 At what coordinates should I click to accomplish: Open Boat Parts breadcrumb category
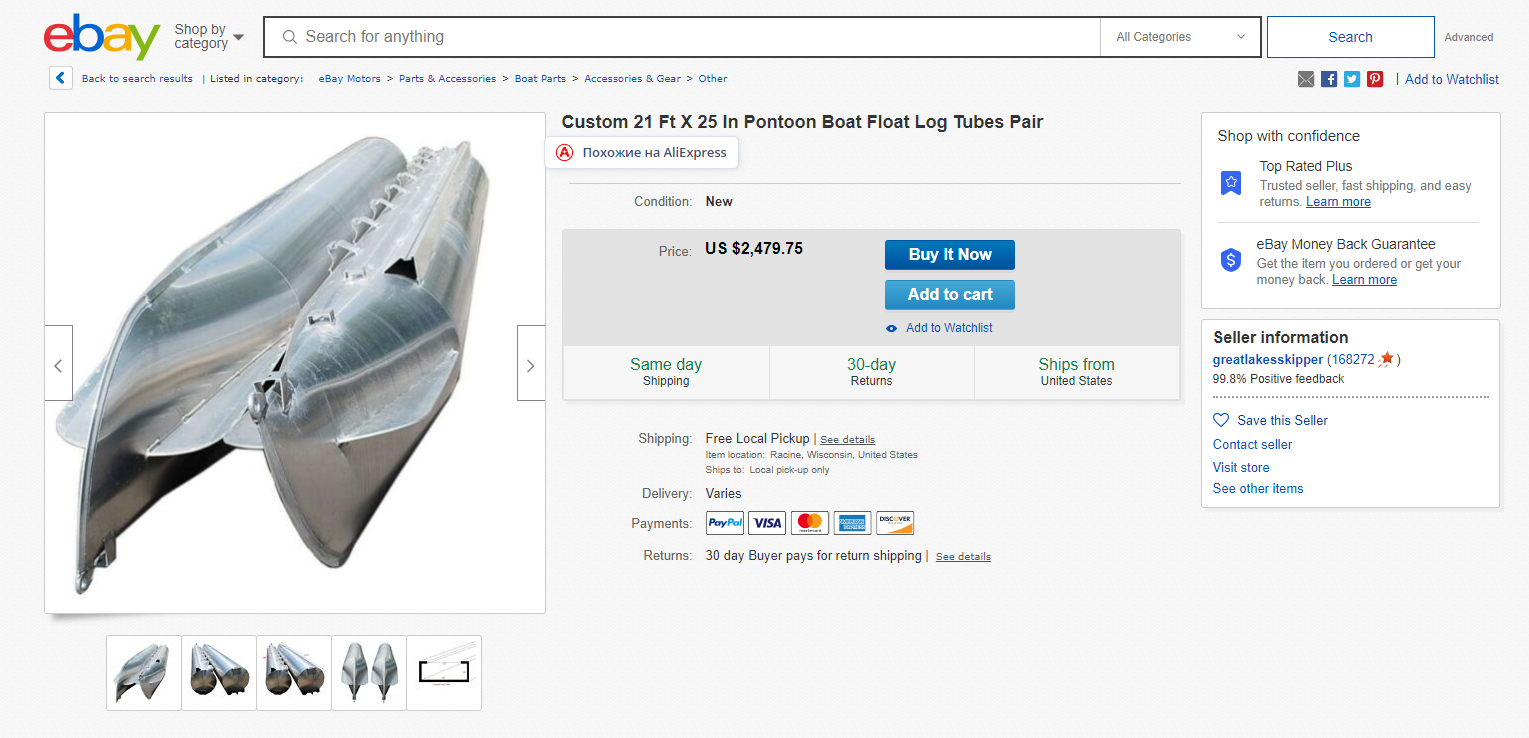pyautogui.click(x=540, y=79)
